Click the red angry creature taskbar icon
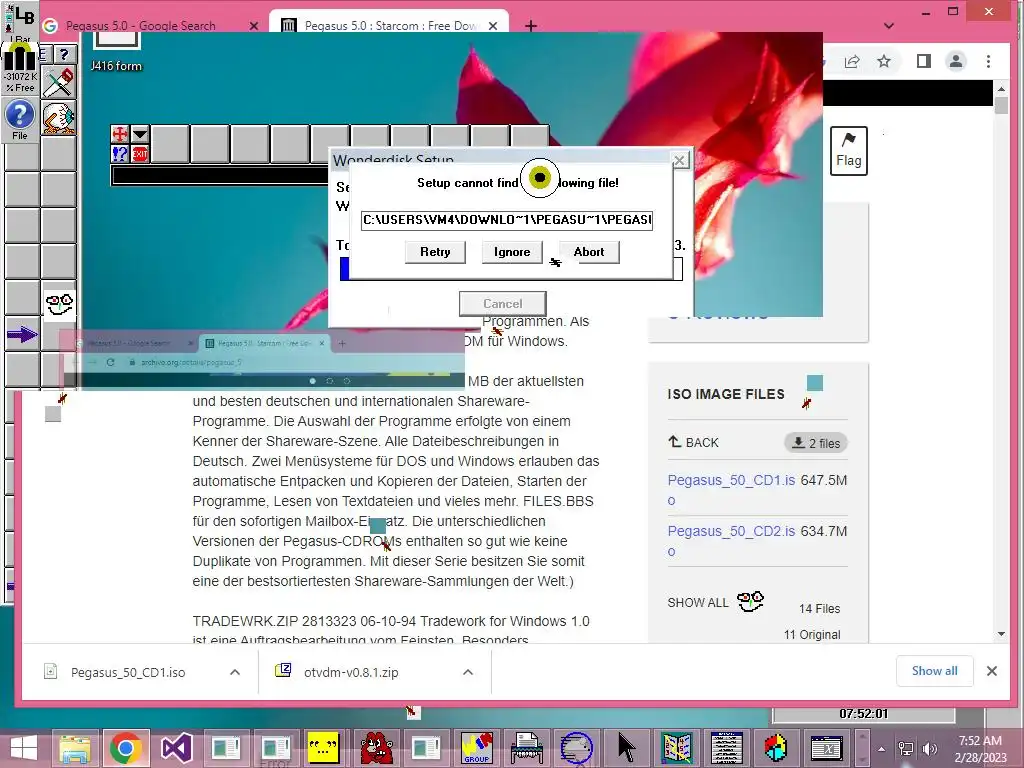The image size is (1024, 768). [377, 748]
